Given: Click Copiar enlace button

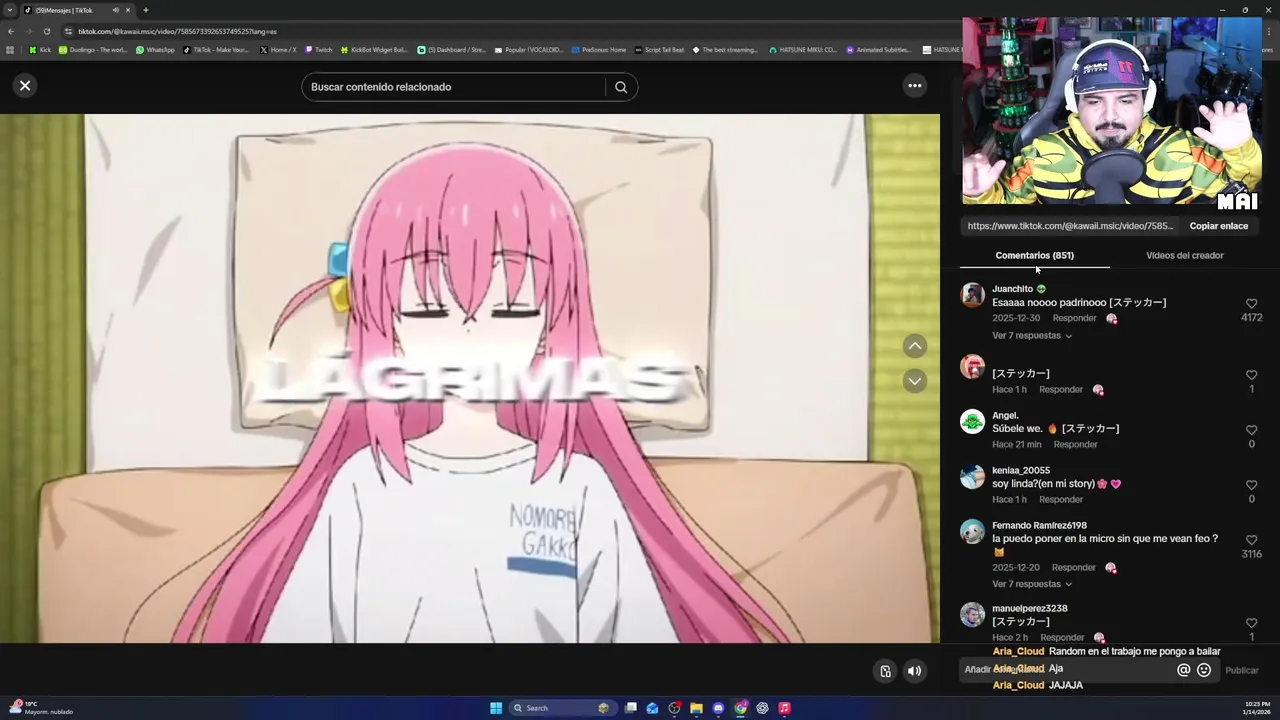Looking at the screenshot, I should (1218, 226).
